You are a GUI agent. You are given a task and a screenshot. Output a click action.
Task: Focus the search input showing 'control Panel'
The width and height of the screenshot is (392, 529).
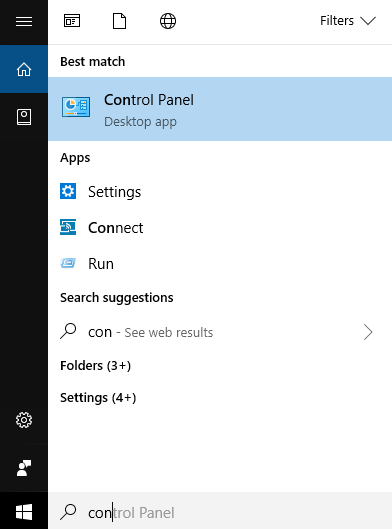pyautogui.click(x=220, y=512)
